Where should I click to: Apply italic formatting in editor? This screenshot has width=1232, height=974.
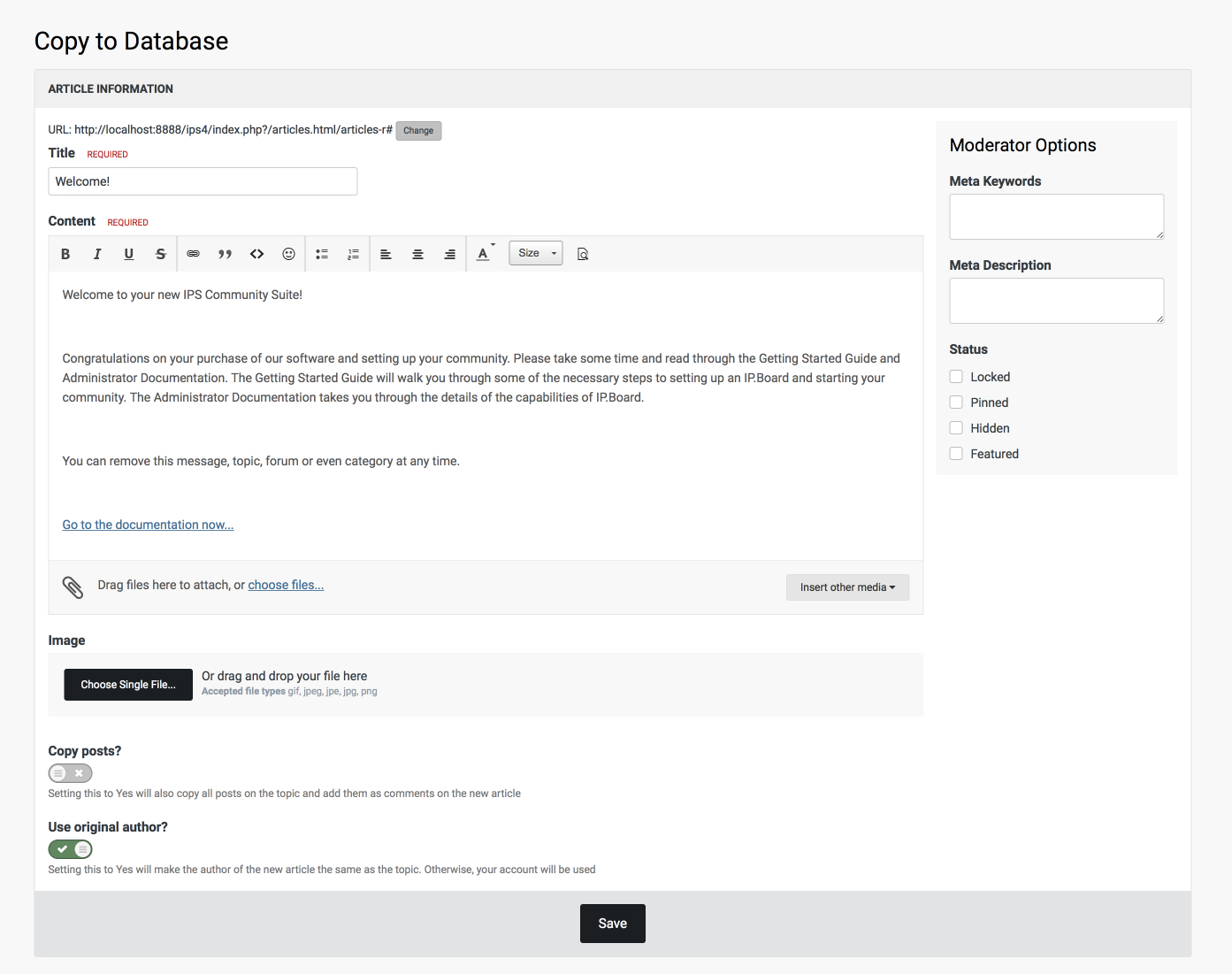97,254
